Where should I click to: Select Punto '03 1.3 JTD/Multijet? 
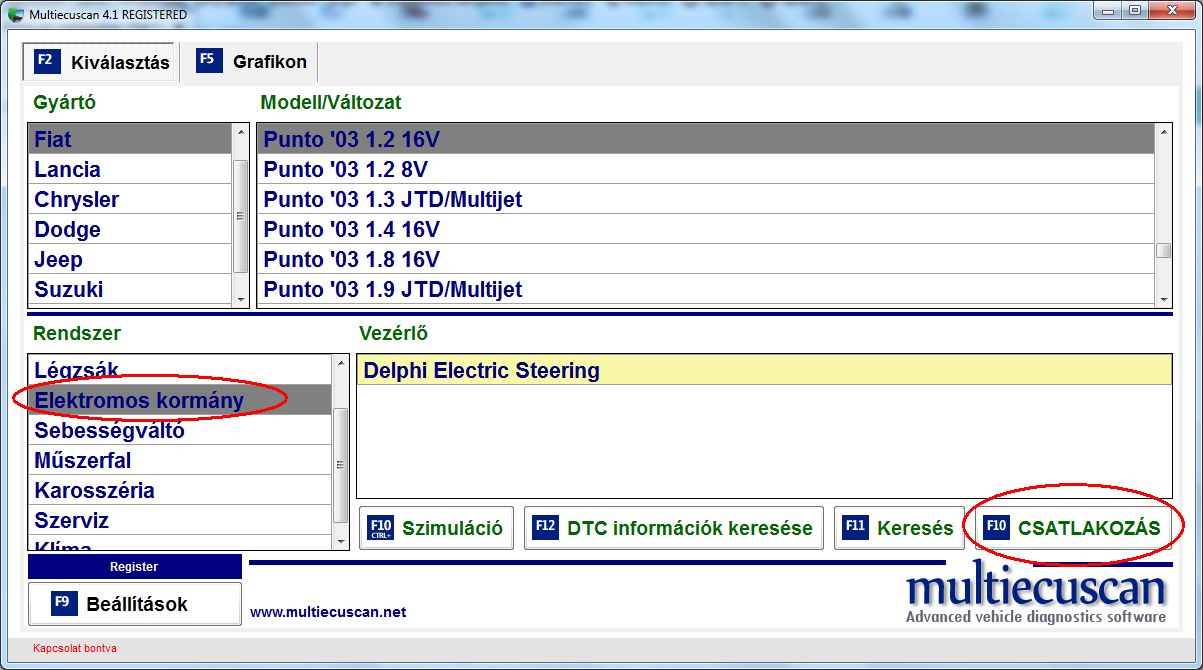coord(706,199)
